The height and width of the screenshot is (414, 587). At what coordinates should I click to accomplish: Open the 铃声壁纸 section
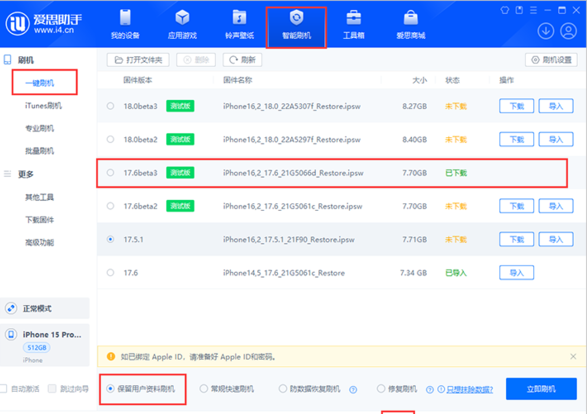[x=239, y=24]
